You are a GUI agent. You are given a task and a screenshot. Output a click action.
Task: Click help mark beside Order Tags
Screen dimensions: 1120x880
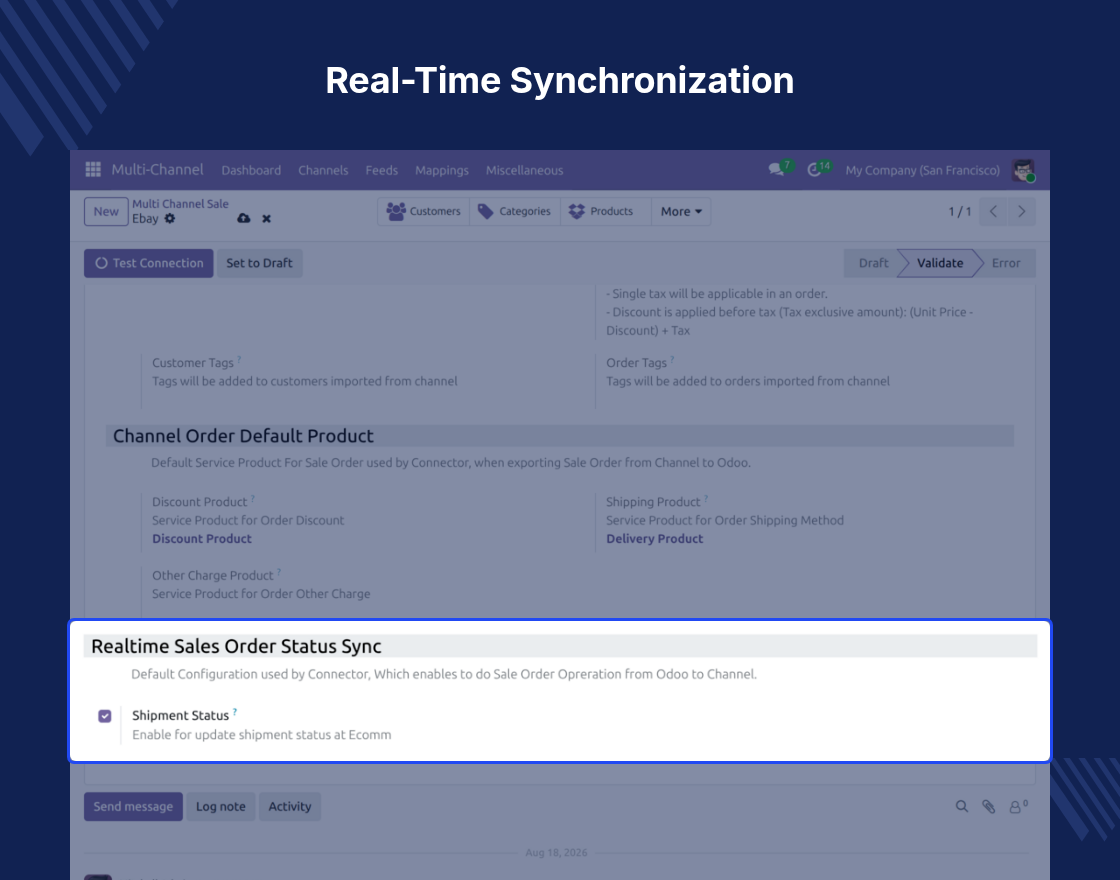(672, 359)
